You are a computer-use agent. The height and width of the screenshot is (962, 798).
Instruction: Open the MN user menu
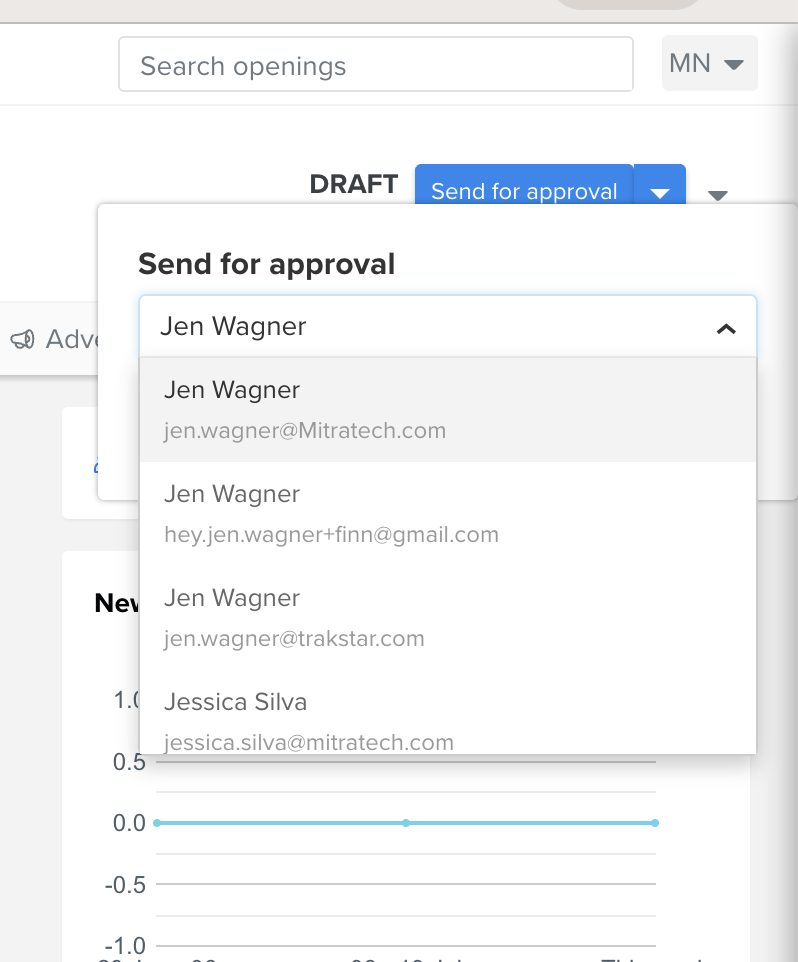709,63
